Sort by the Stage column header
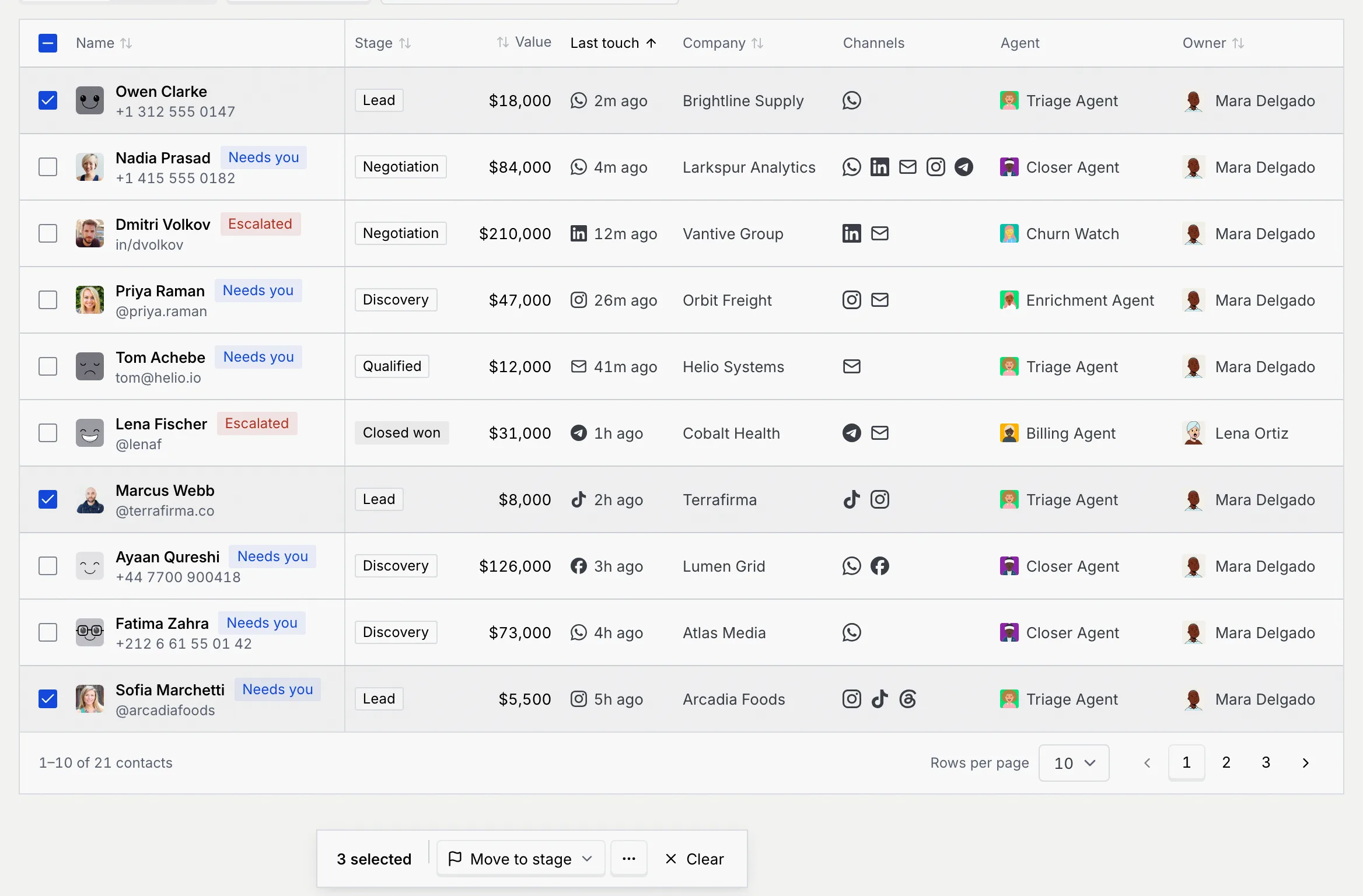 pyautogui.click(x=383, y=43)
